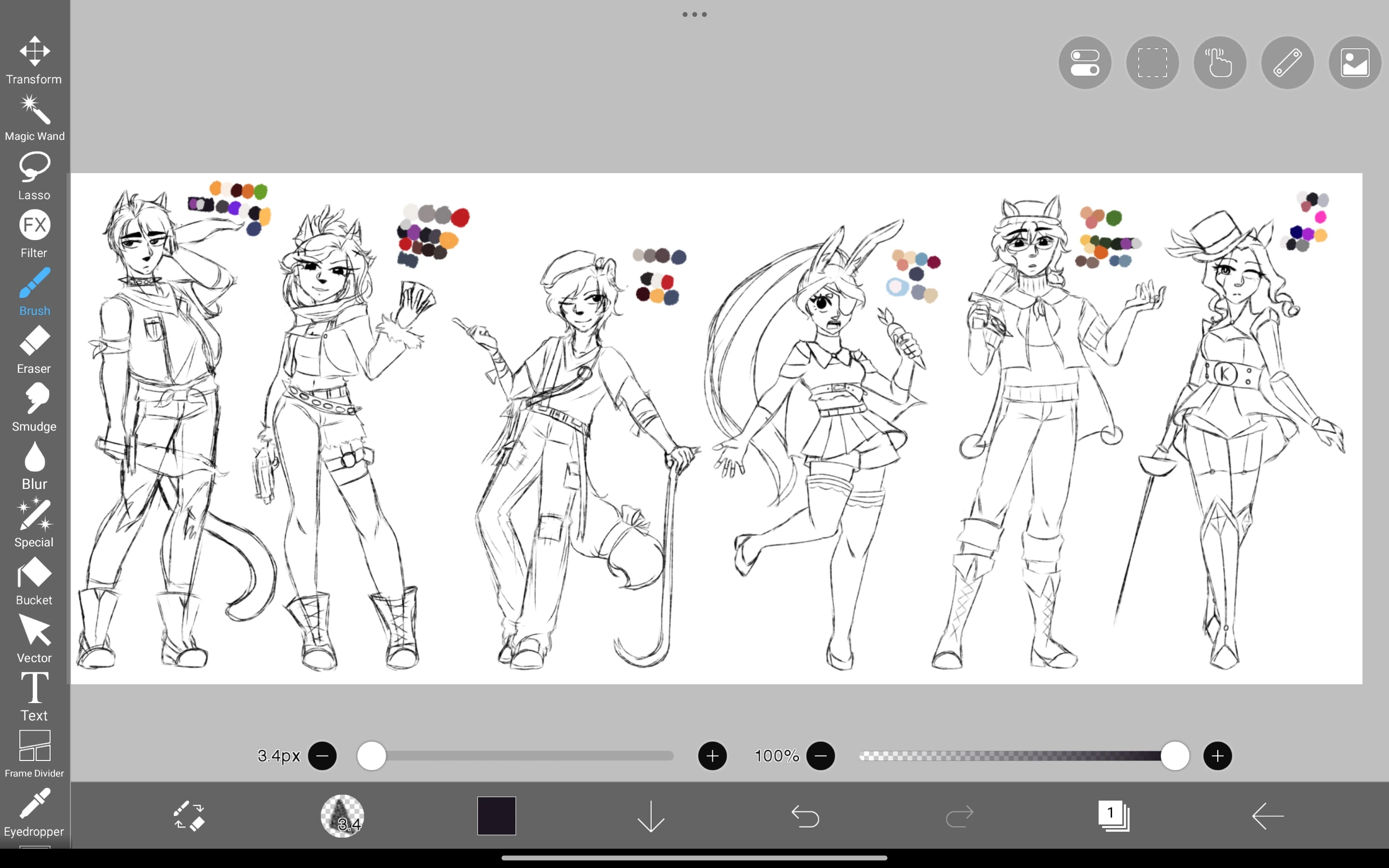Image resolution: width=1389 pixels, height=868 pixels.
Task: Undo the last stroke
Action: coord(805,816)
